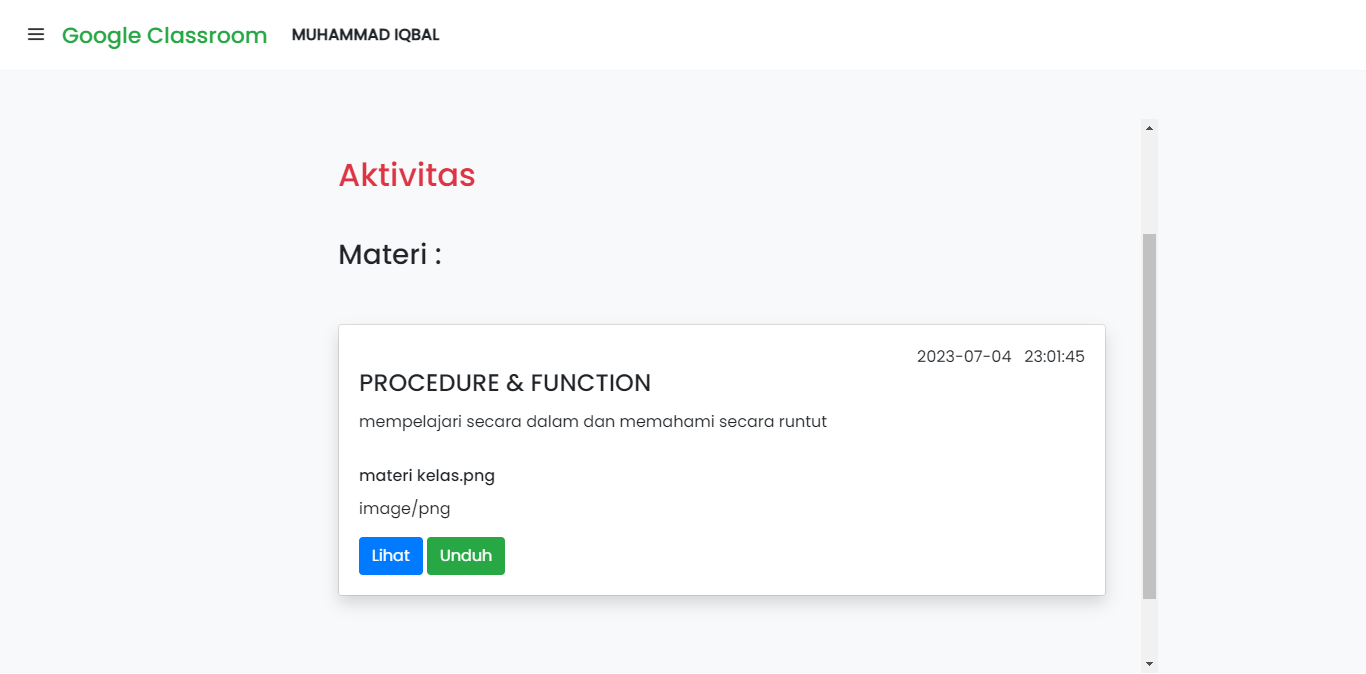Click the "mempelajari secara dalam" description text
Viewport: 1366px width, 674px height.
coord(593,422)
